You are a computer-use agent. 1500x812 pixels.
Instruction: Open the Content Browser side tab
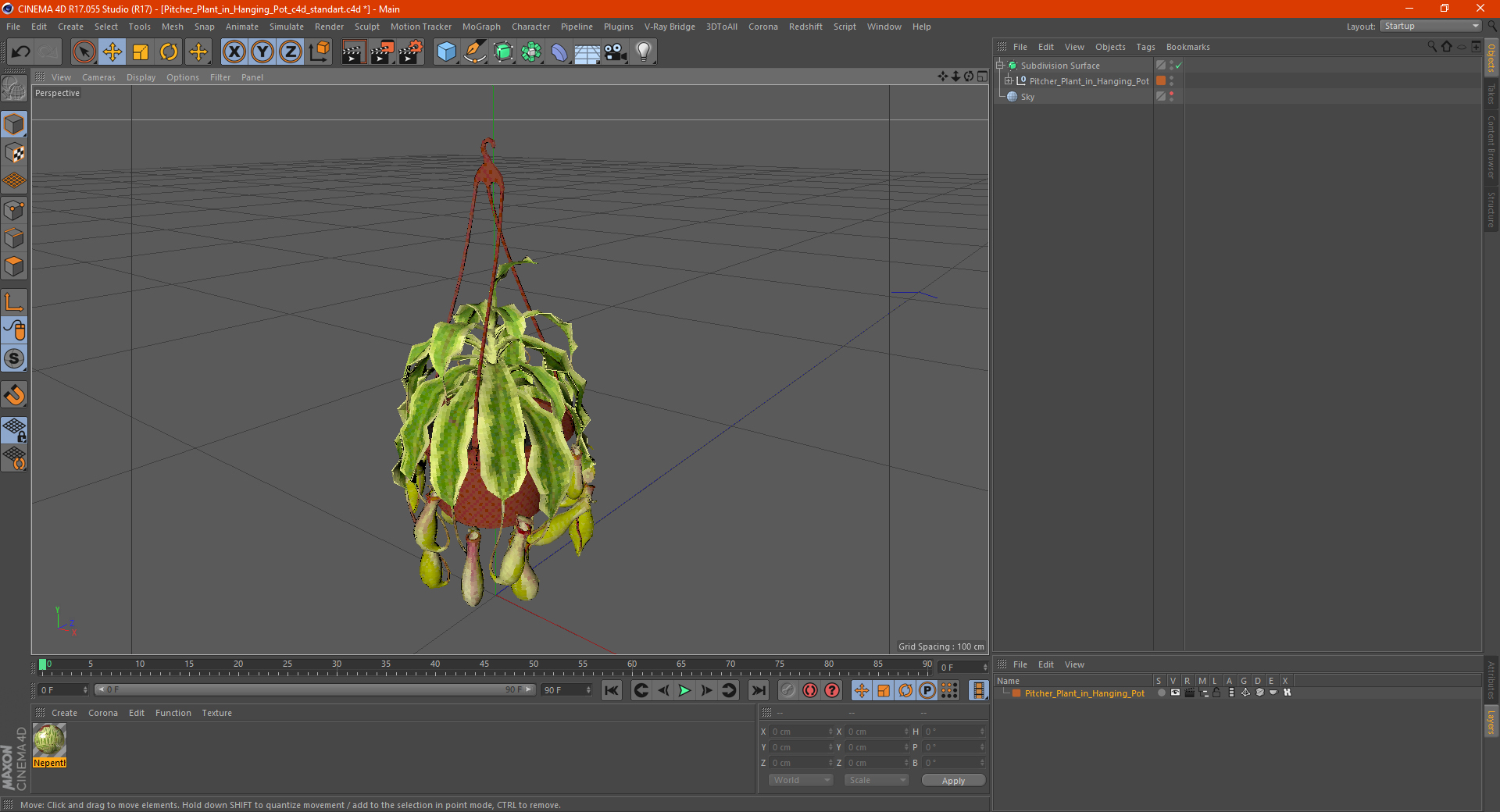click(1491, 147)
